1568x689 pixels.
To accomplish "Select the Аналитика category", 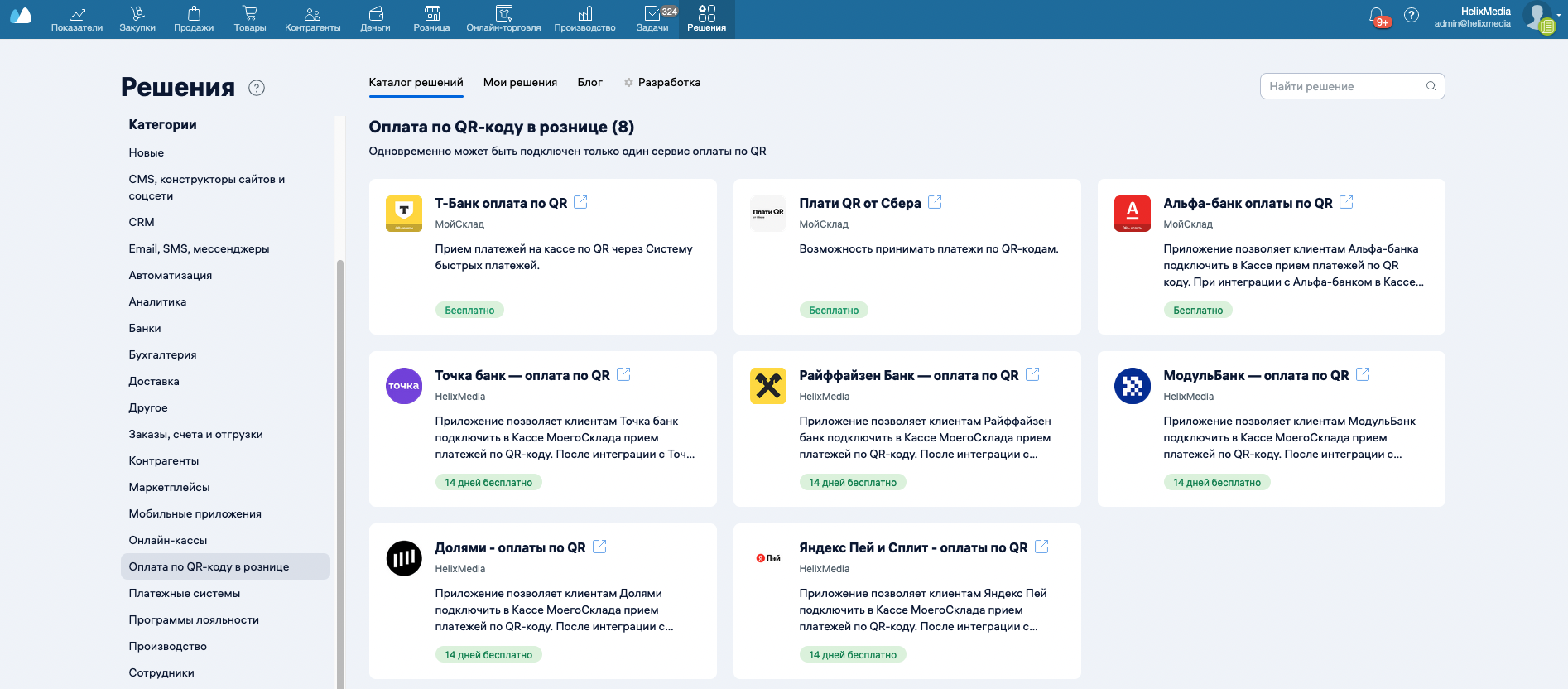I will pos(157,302).
